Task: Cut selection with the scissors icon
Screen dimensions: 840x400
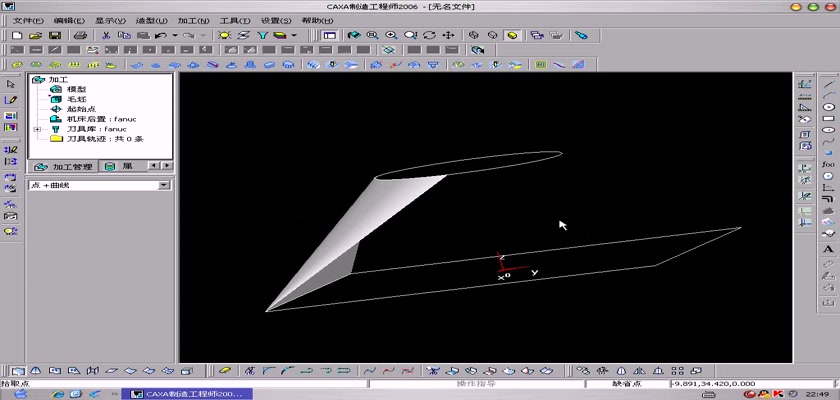Action: pos(106,35)
